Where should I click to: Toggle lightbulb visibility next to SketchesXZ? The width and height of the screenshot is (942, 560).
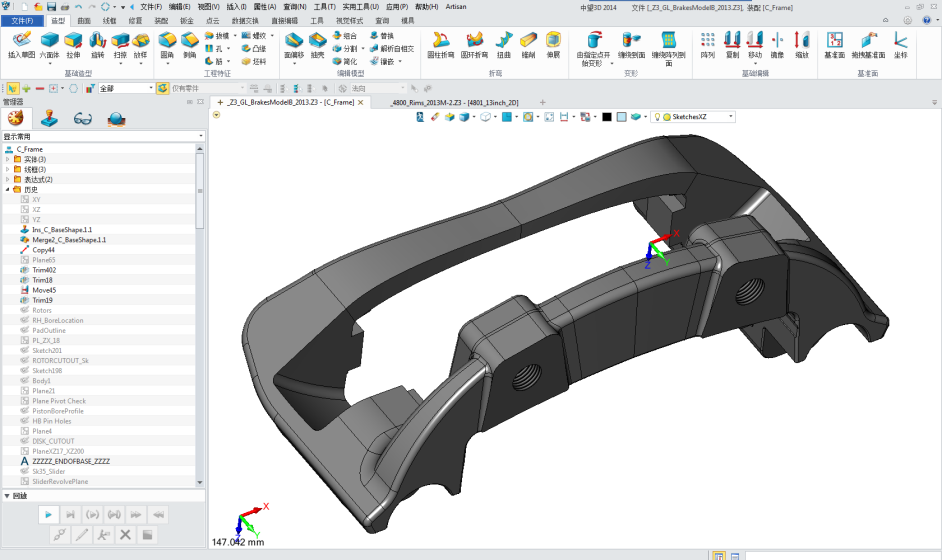[657, 117]
